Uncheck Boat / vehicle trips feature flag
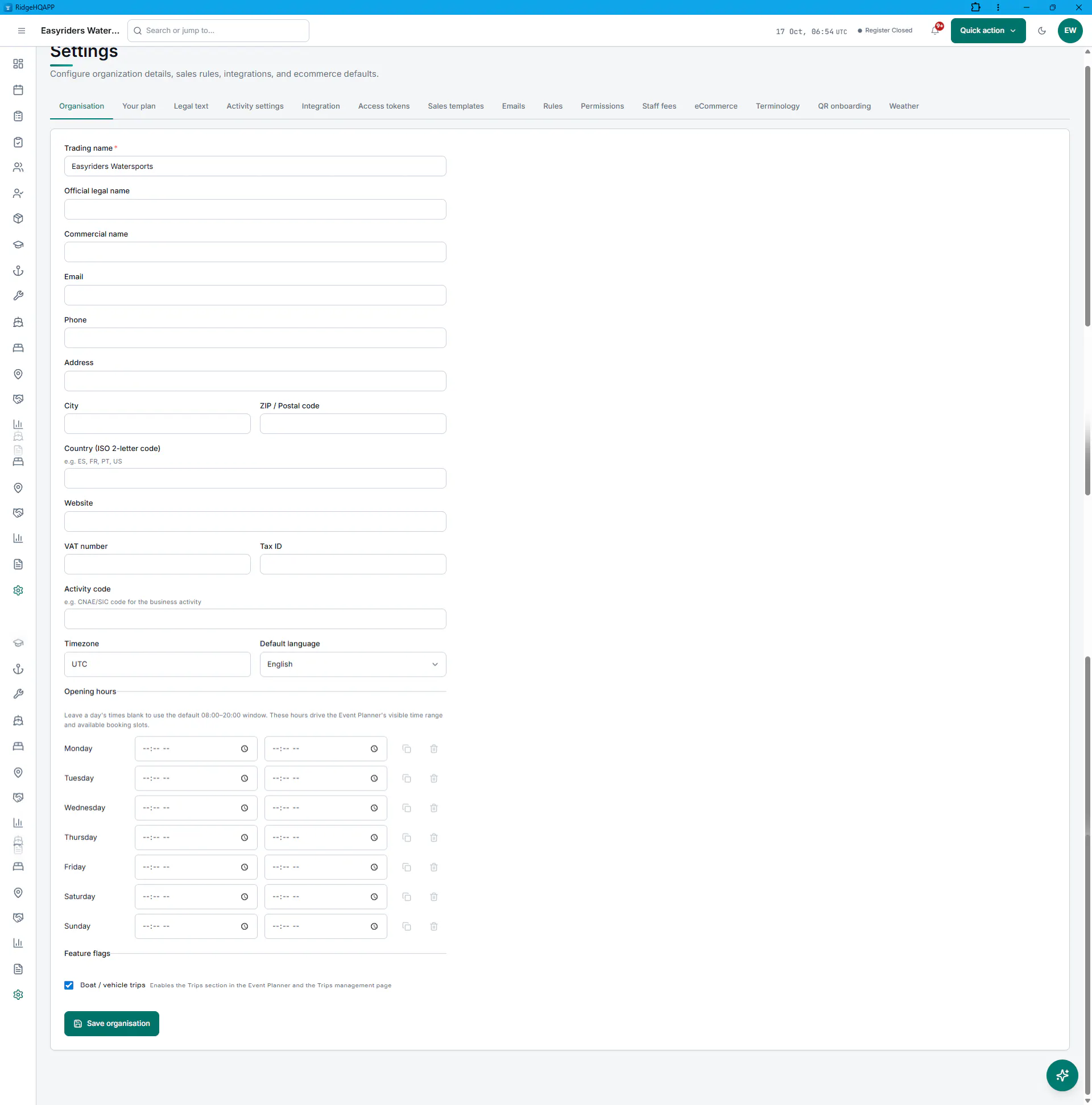Screen dimensions: 1092x1105 pos(69,985)
